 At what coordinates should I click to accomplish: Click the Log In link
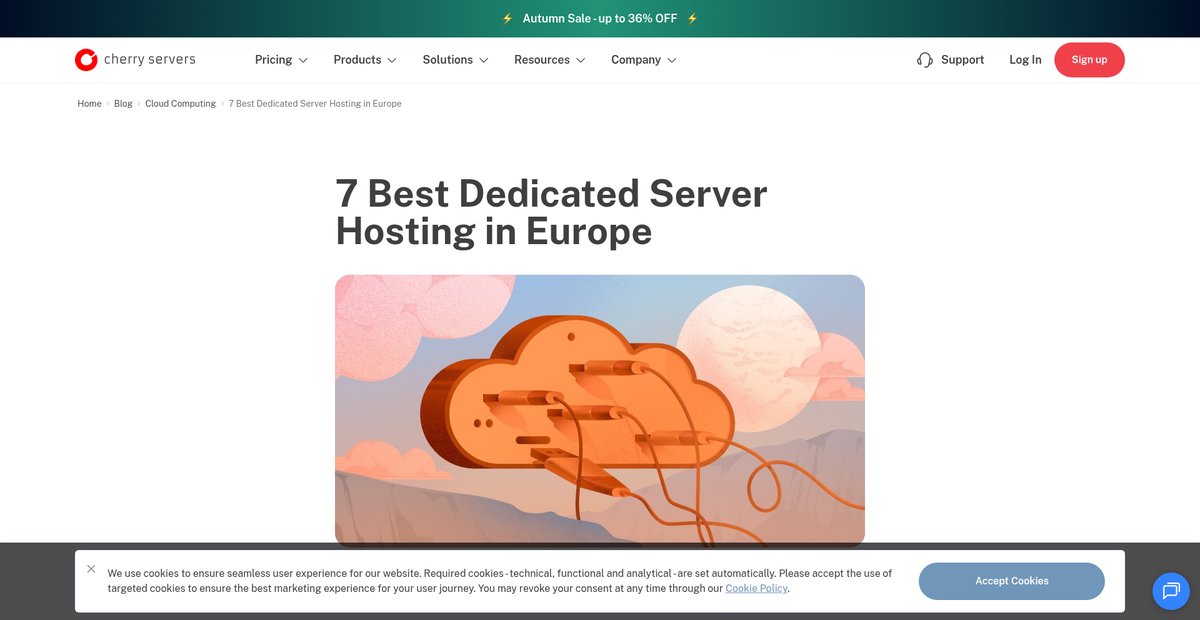1025,60
